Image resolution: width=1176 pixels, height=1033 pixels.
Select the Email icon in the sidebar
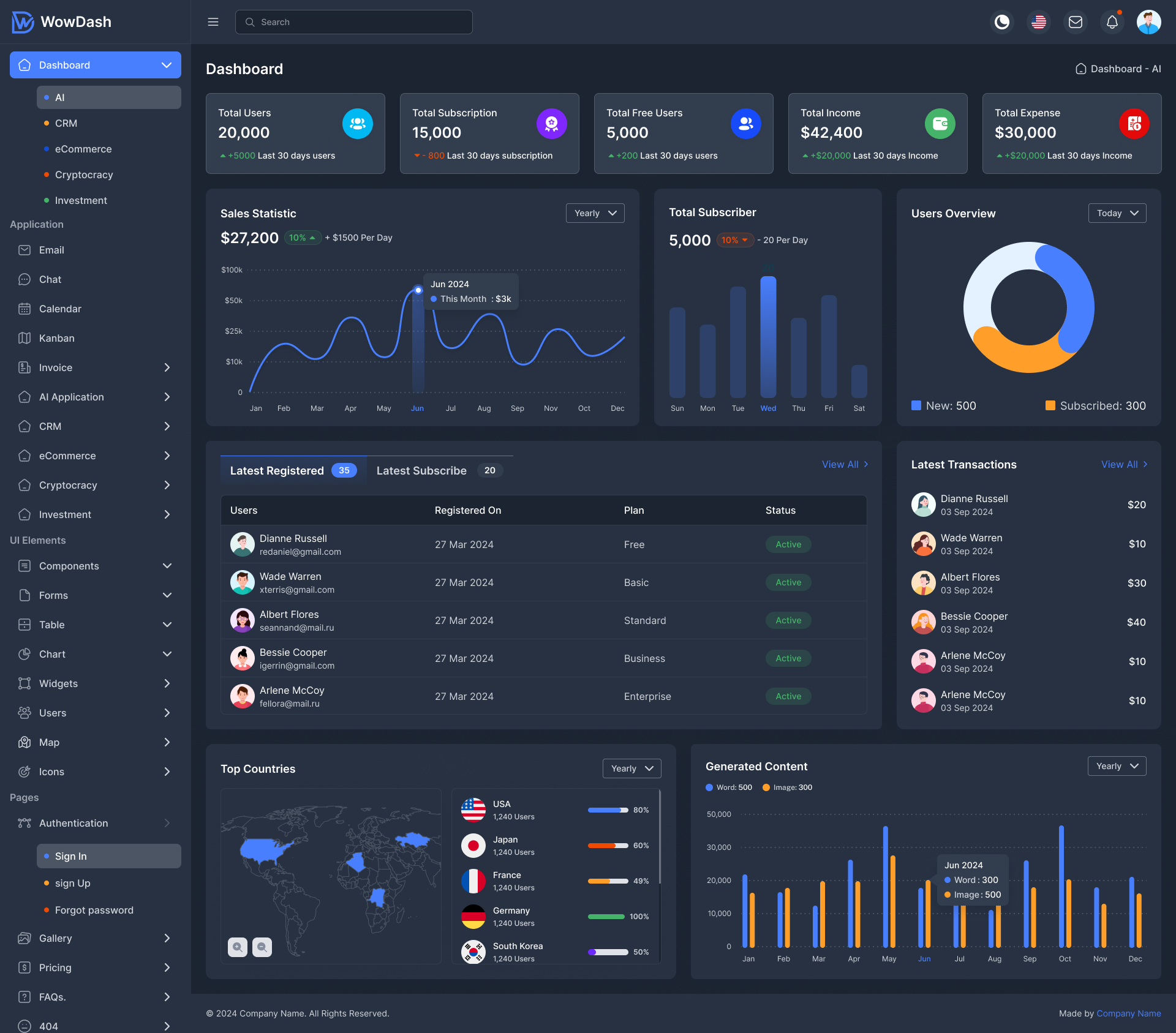coord(24,250)
